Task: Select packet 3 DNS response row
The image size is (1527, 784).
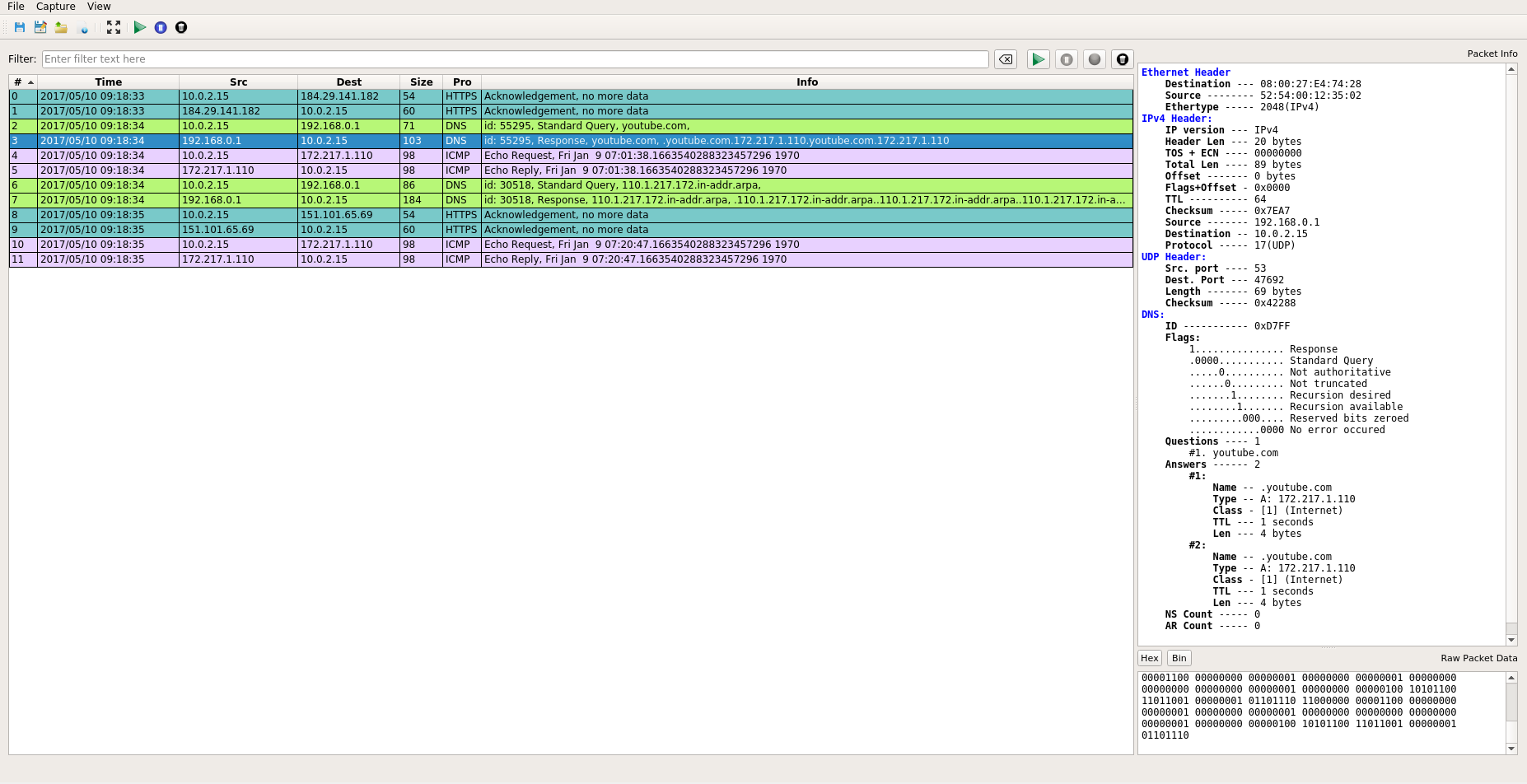Action: [x=571, y=141]
